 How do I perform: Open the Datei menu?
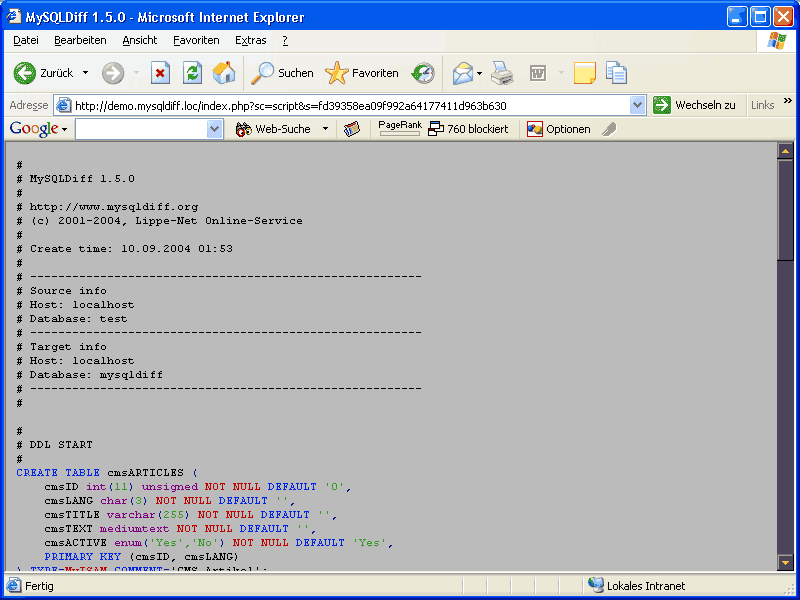26,40
